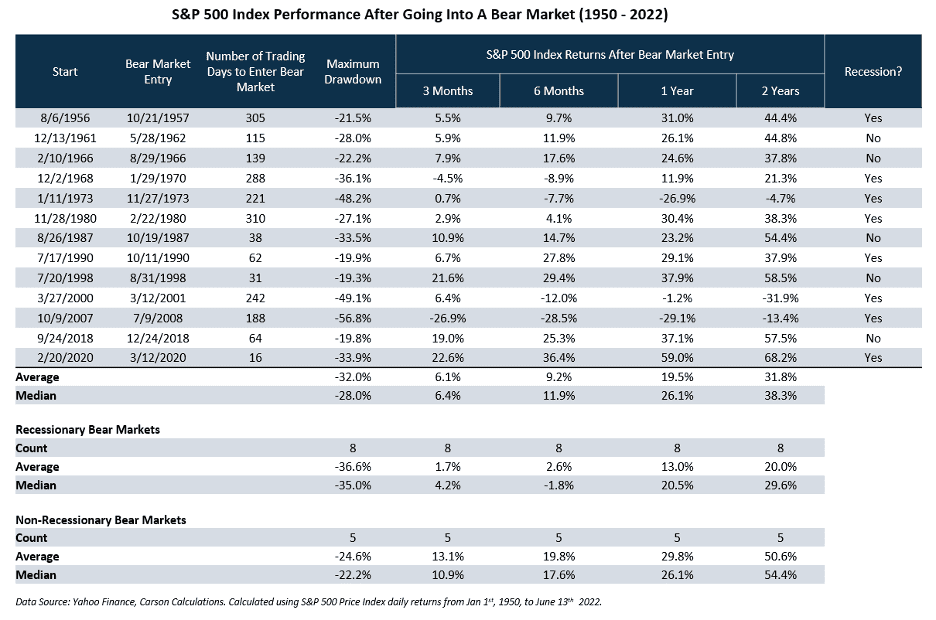This screenshot has width=936, height=620.
Task: Click the S&P 500 Index Returns header band
Action: (x=610, y=54)
